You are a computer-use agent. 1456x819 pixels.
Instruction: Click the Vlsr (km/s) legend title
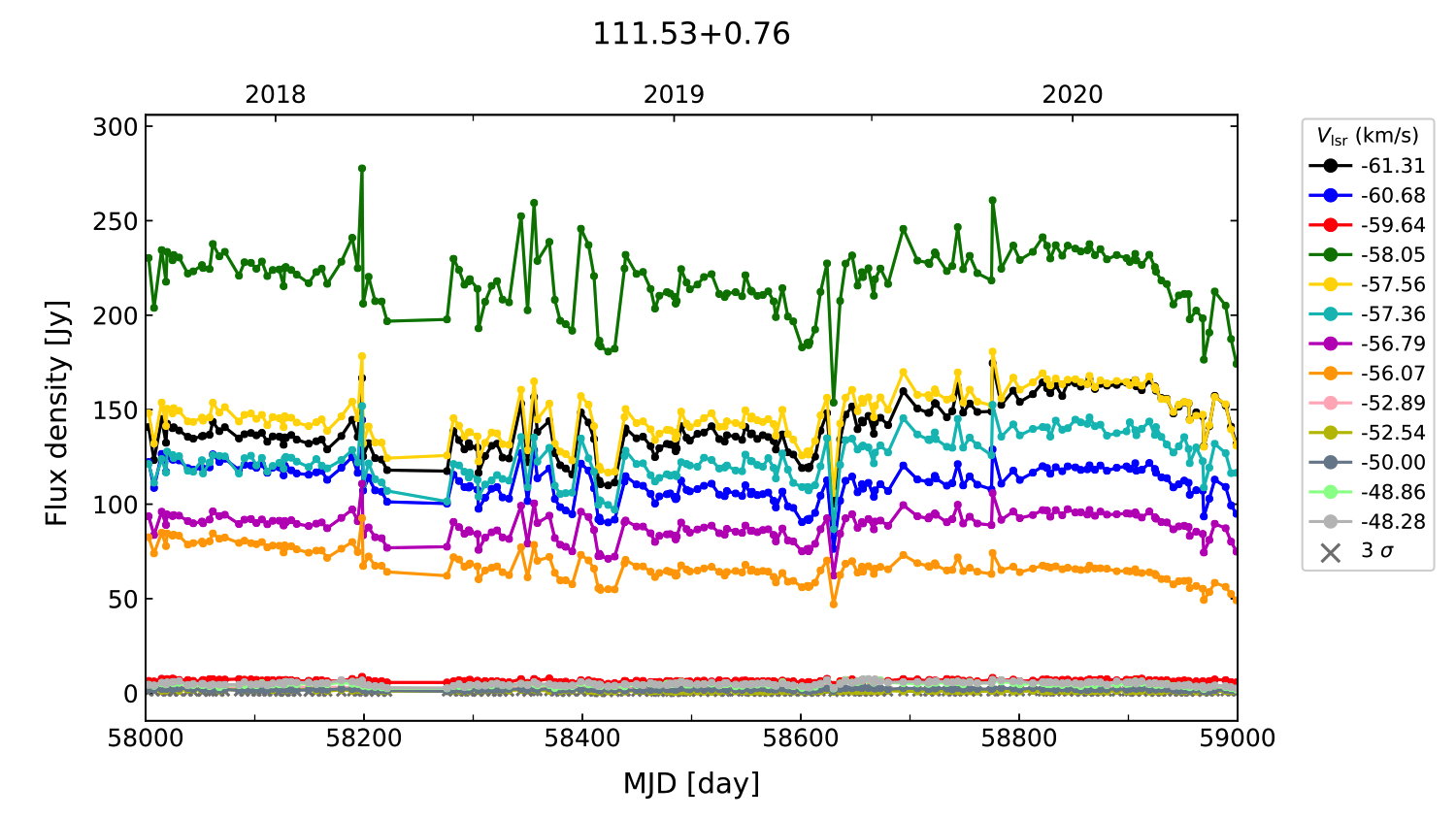click(1367, 136)
